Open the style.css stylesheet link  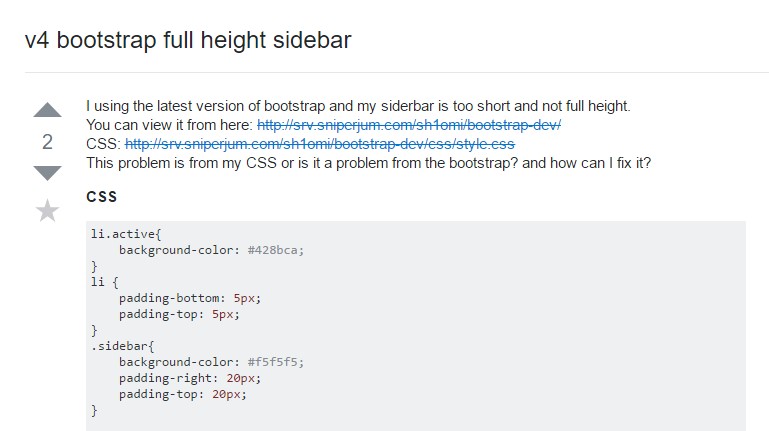click(x=320, y=144)
